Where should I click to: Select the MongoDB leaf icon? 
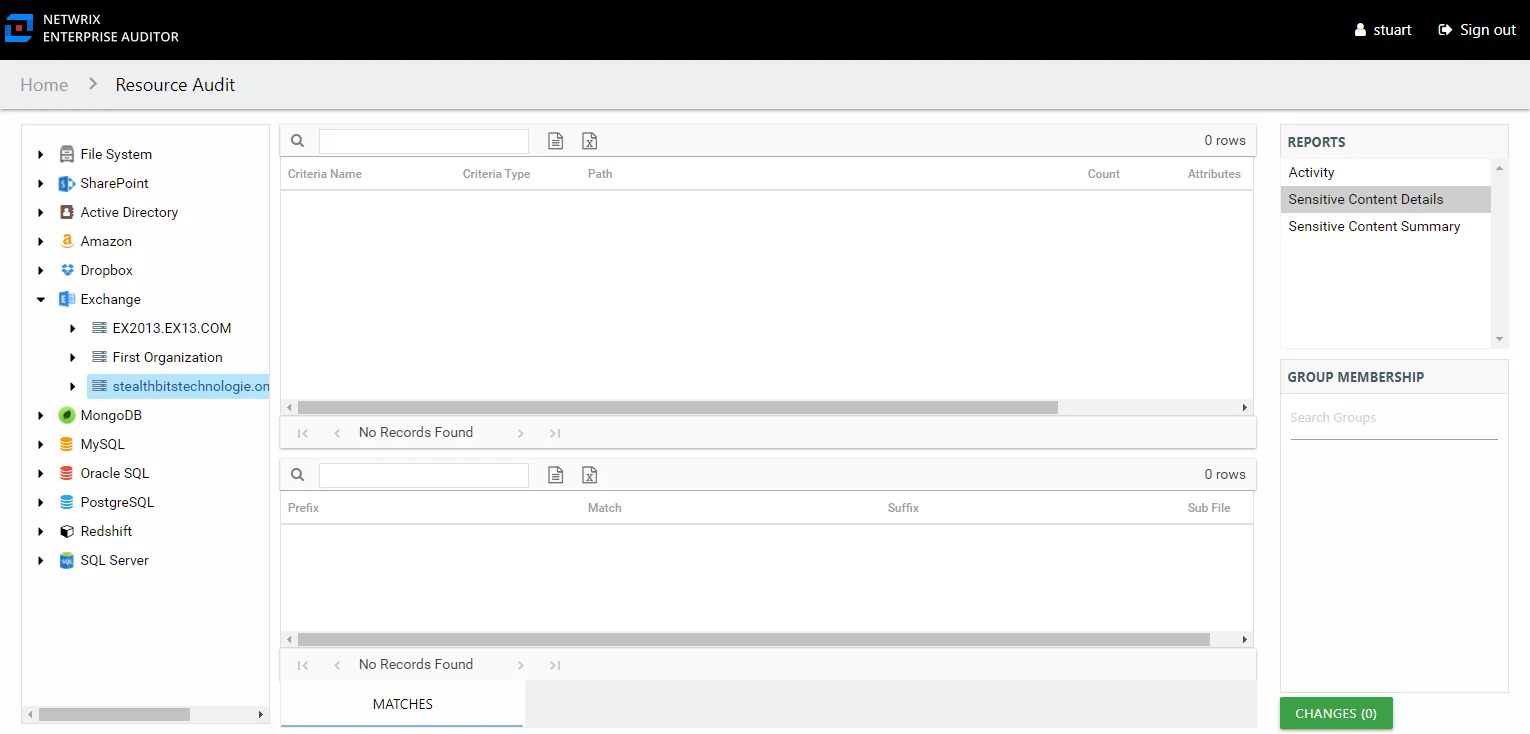click(x=67, y=415)
